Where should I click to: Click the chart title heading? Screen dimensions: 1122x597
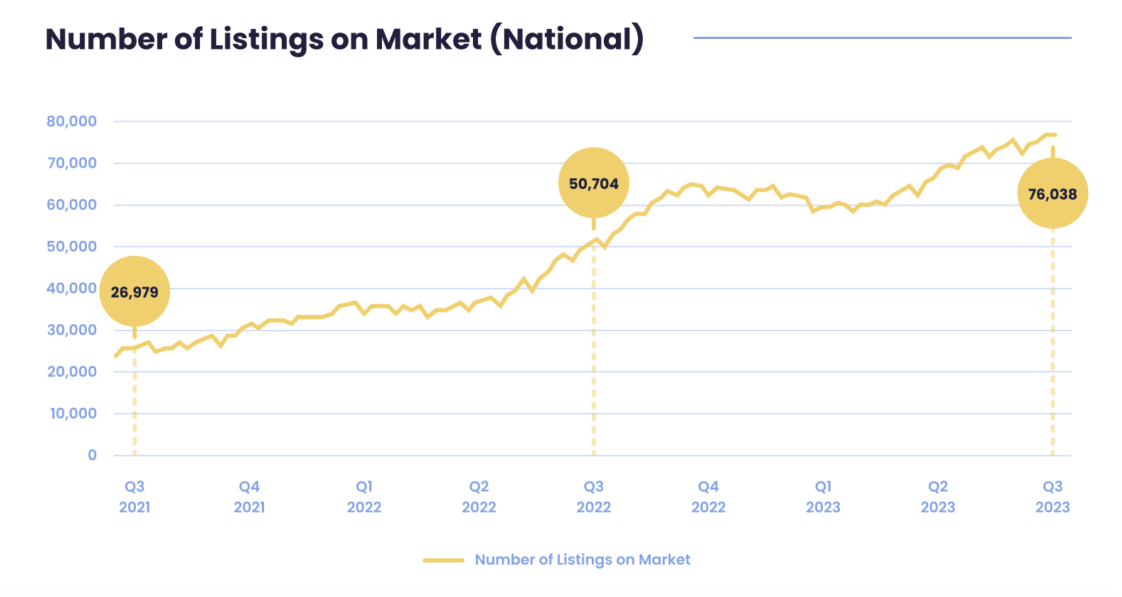pyautogui.click(x=344, y=39)
